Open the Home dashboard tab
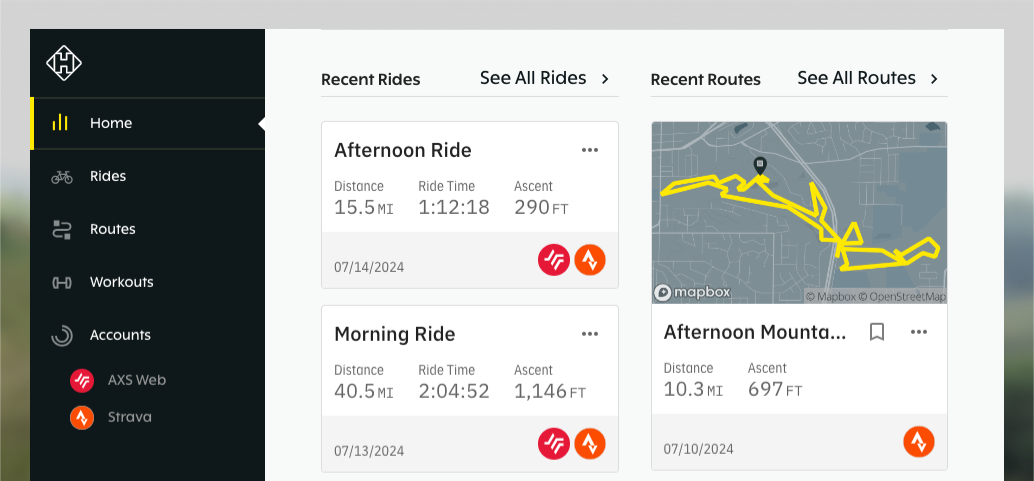This screenshot has height=481, width=1034. point(110,123)
